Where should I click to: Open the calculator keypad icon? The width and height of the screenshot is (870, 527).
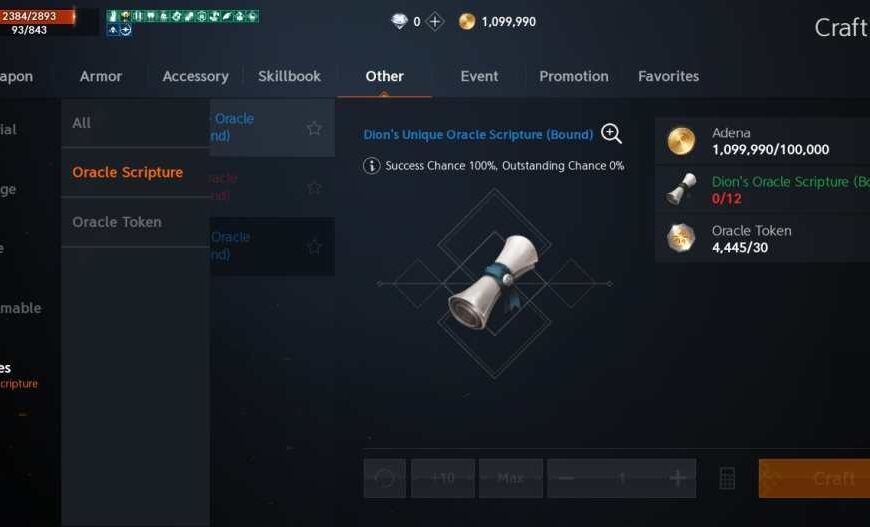727,478
